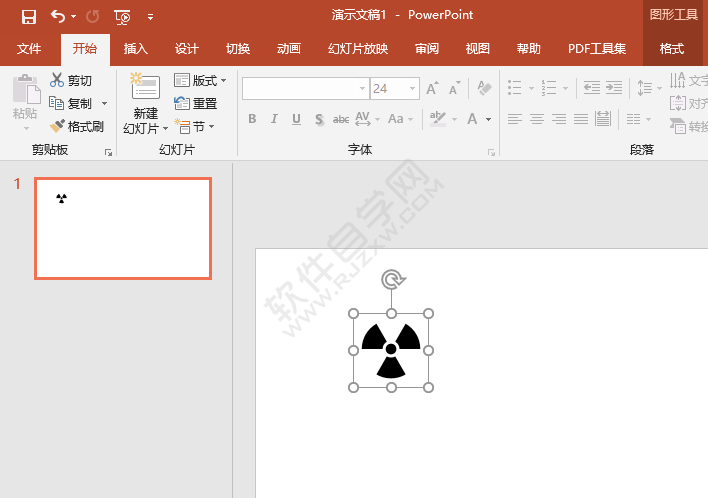Open the Animations (动画) tab
This screenshot has width=708, height=498.
pyautogui.click(x=288, y=49)
